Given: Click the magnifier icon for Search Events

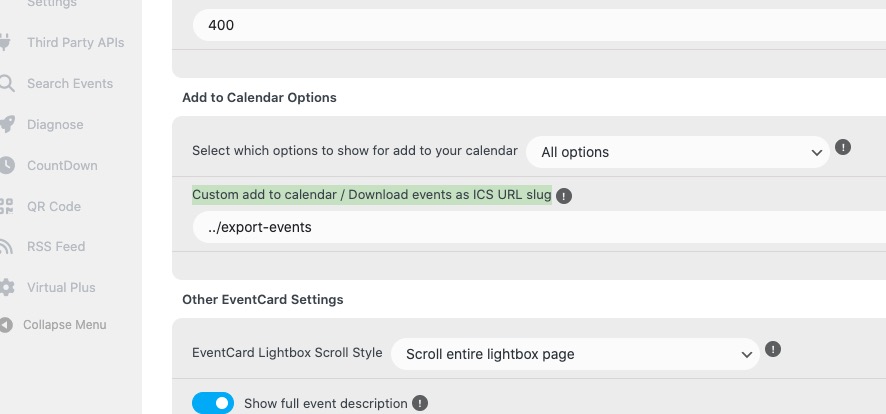Looking at the screenshot, I should tap(6, 84).
